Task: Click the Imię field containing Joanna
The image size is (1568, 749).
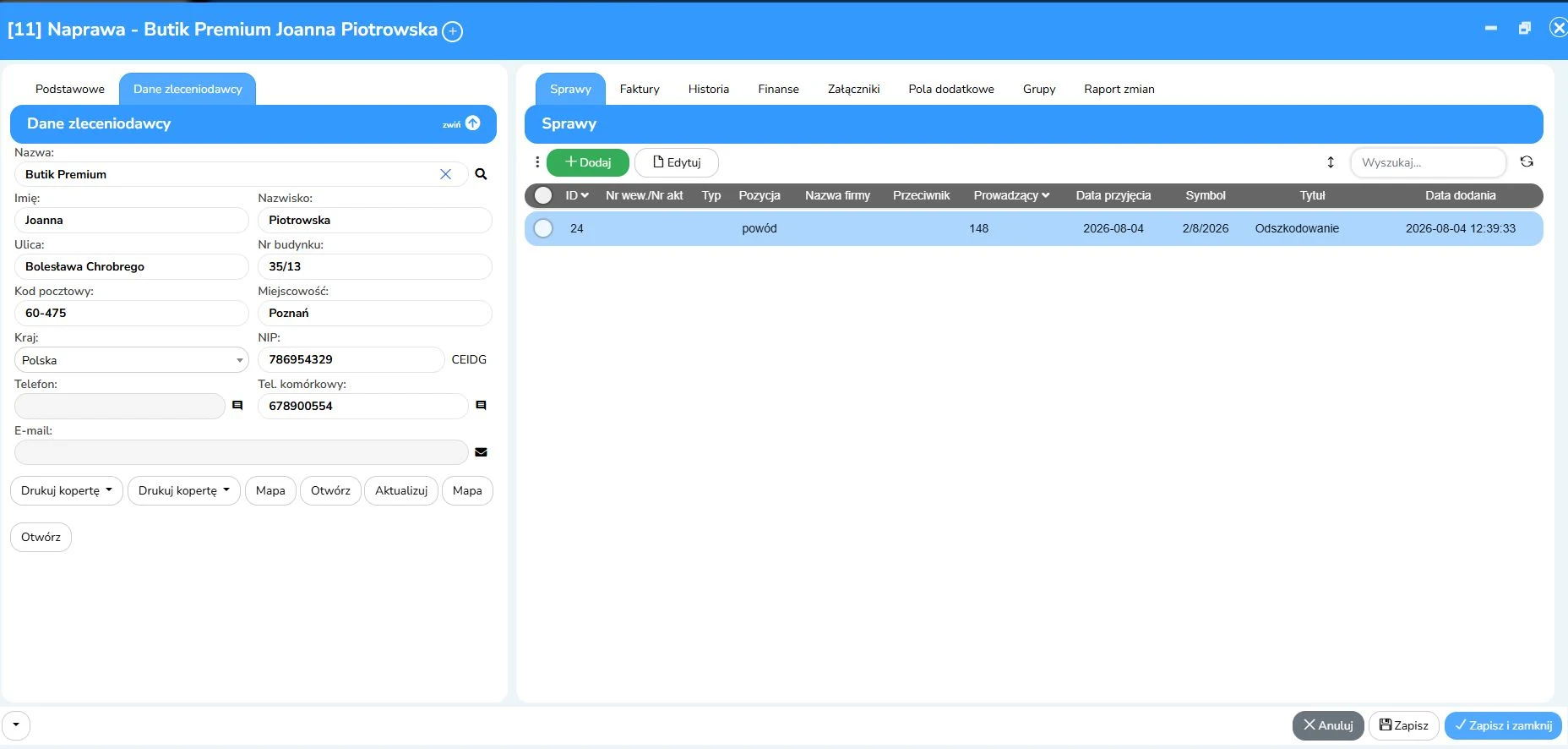Action: tap(131, 220)
